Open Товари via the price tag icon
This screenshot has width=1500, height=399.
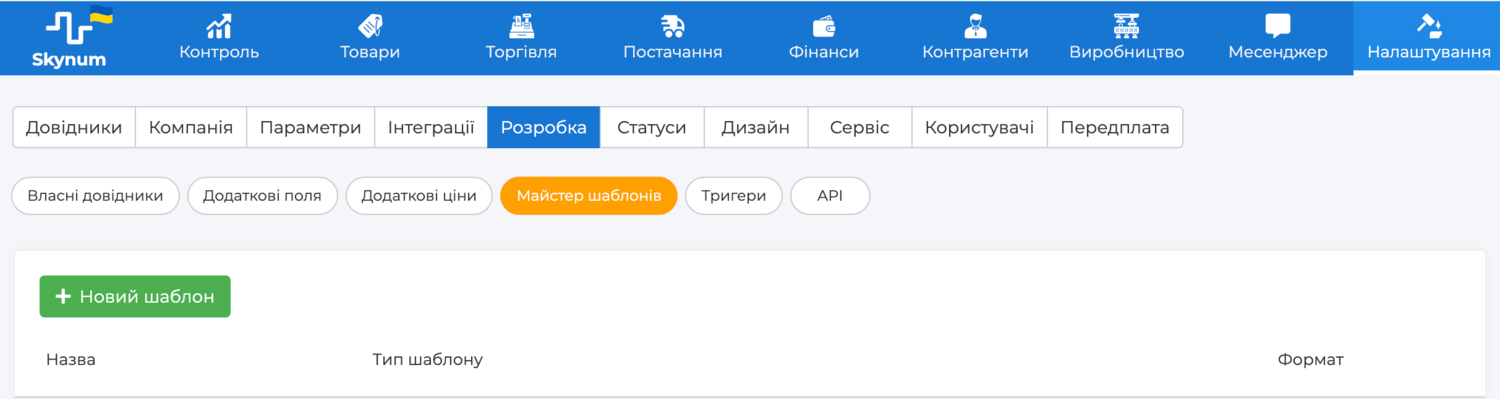coord(370,26)
